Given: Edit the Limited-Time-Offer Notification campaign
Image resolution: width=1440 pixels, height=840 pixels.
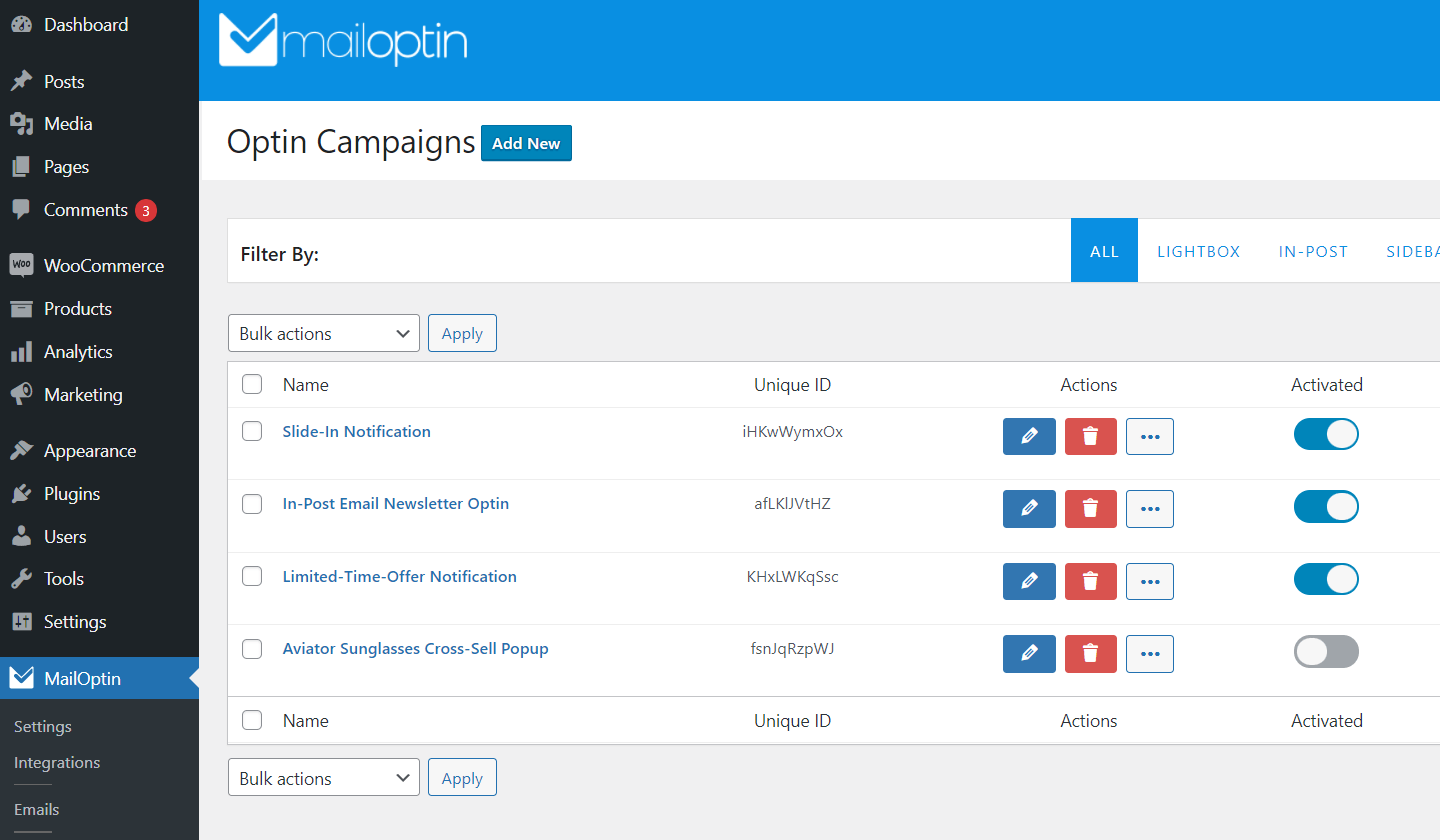Looking at the screenshot, I should (x=1029, y=581).
